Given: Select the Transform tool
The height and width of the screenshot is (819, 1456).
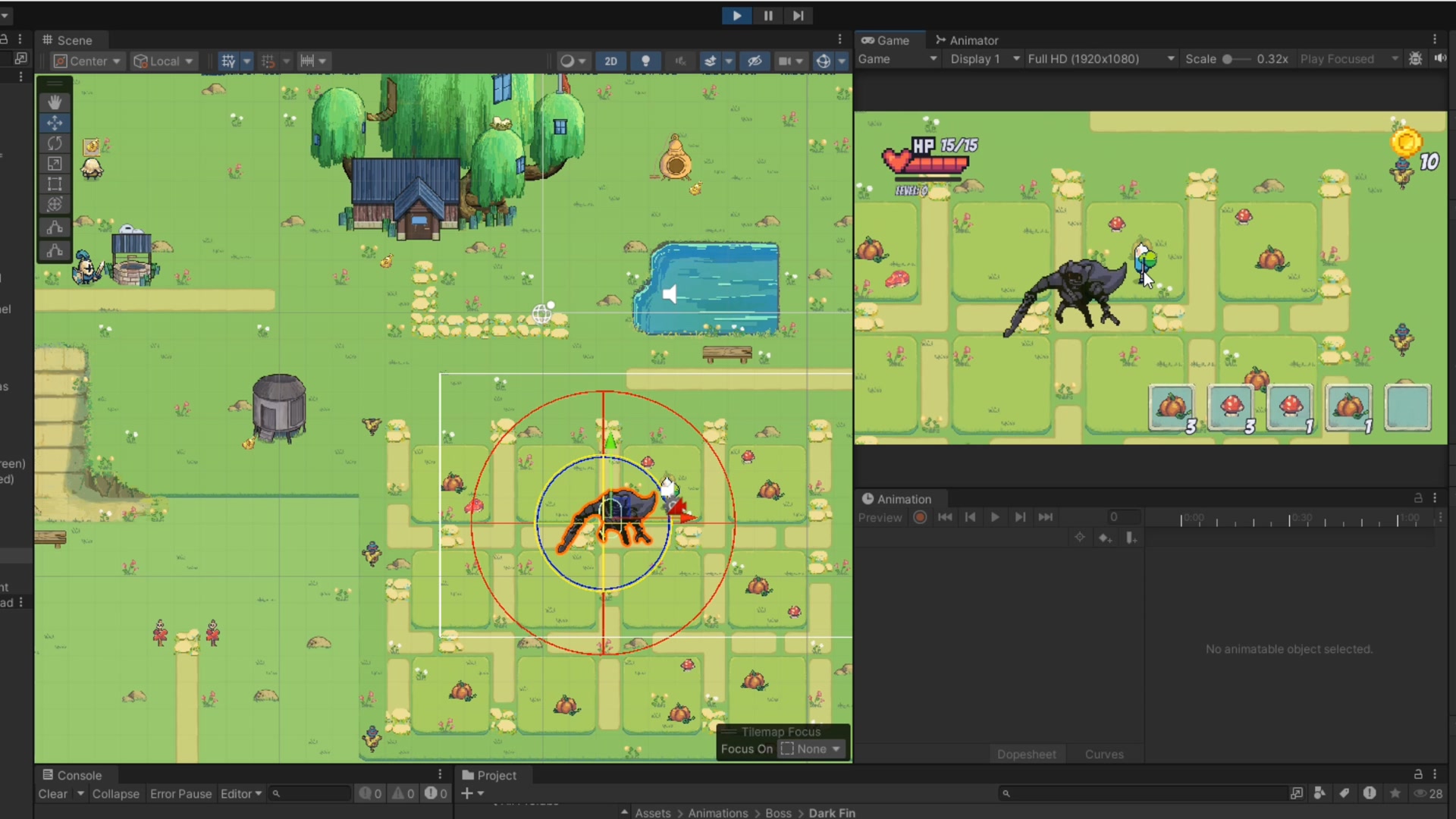Looking at the screenshot, I should [x=55, y=205].
